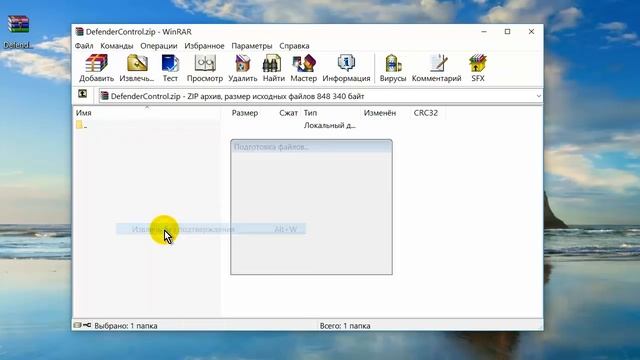Open the Параметры menu
This screenshot has width=640, height=360.
tap(252, 46)
